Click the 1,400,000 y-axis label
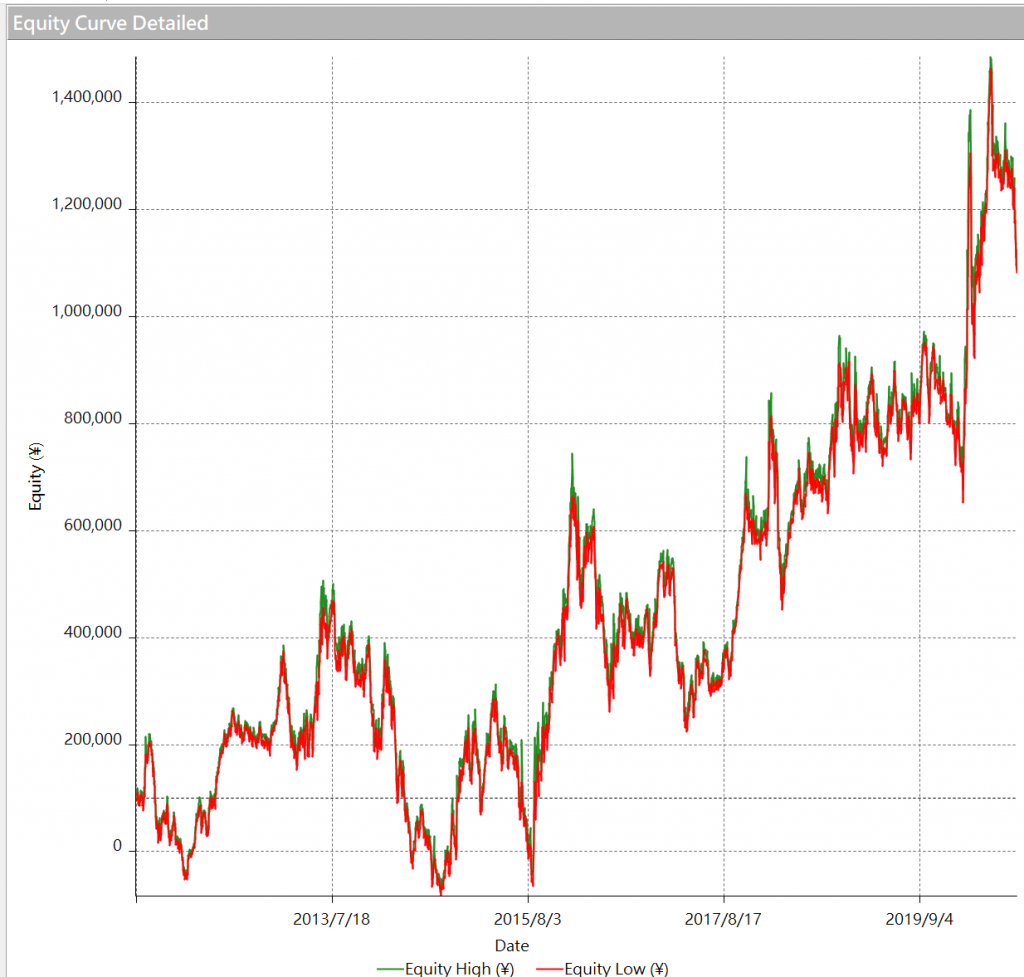Screen dimensions: 1024x977 pyautogui.click(x=87, y=98)
